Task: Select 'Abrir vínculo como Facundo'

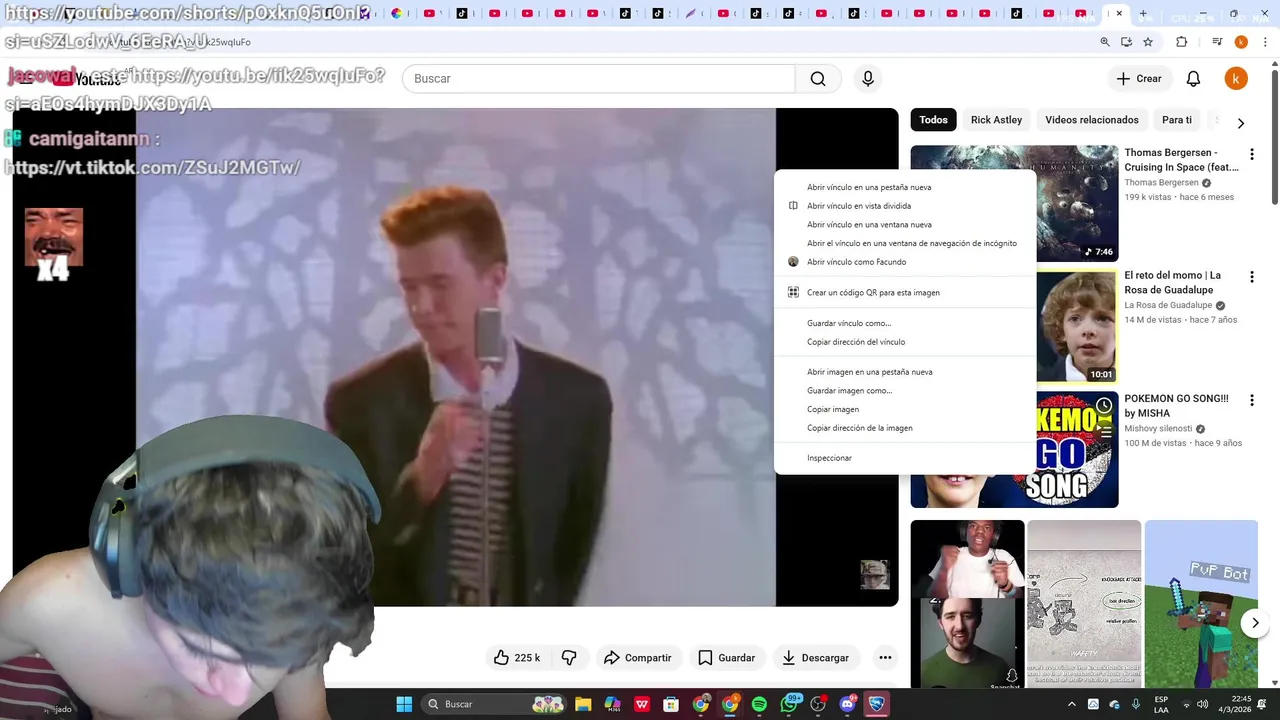Action: coord(905,262)
